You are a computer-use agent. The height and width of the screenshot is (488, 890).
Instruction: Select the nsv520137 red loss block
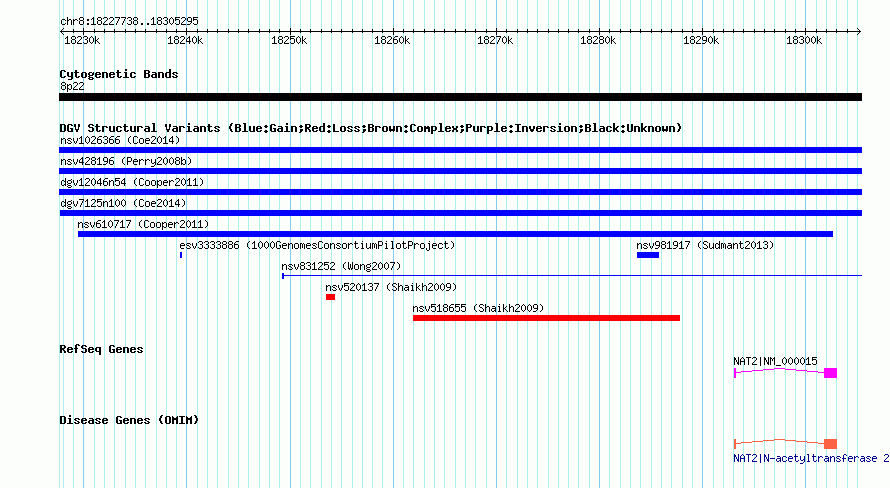point(330,297)
